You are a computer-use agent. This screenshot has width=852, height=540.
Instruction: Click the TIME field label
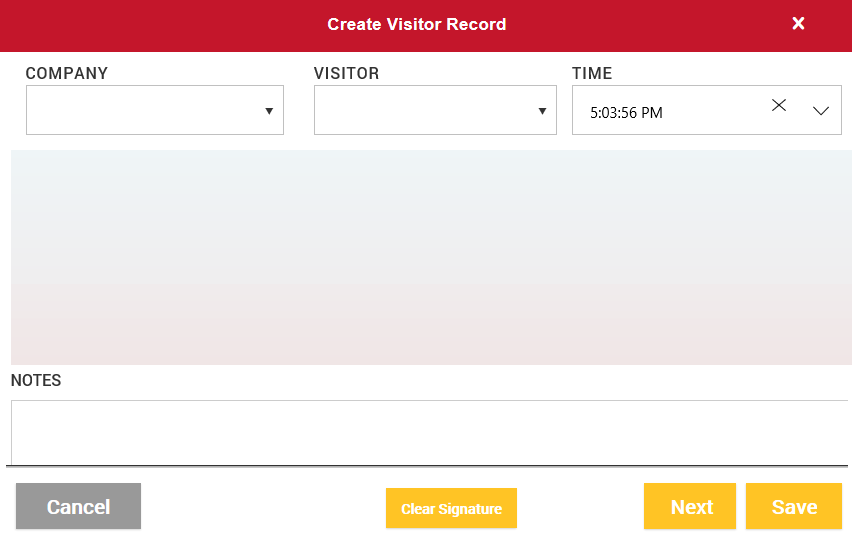pyautogui.click(x=592, y=73)
